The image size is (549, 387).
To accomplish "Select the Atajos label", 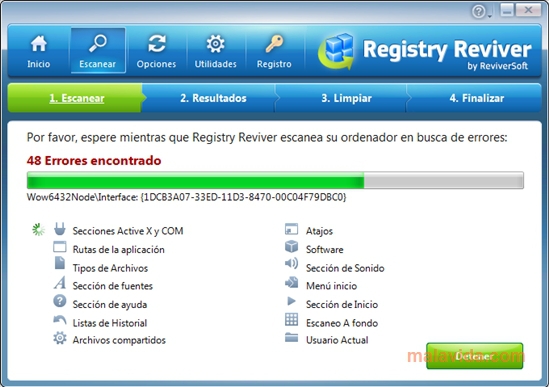I will 319,231.
